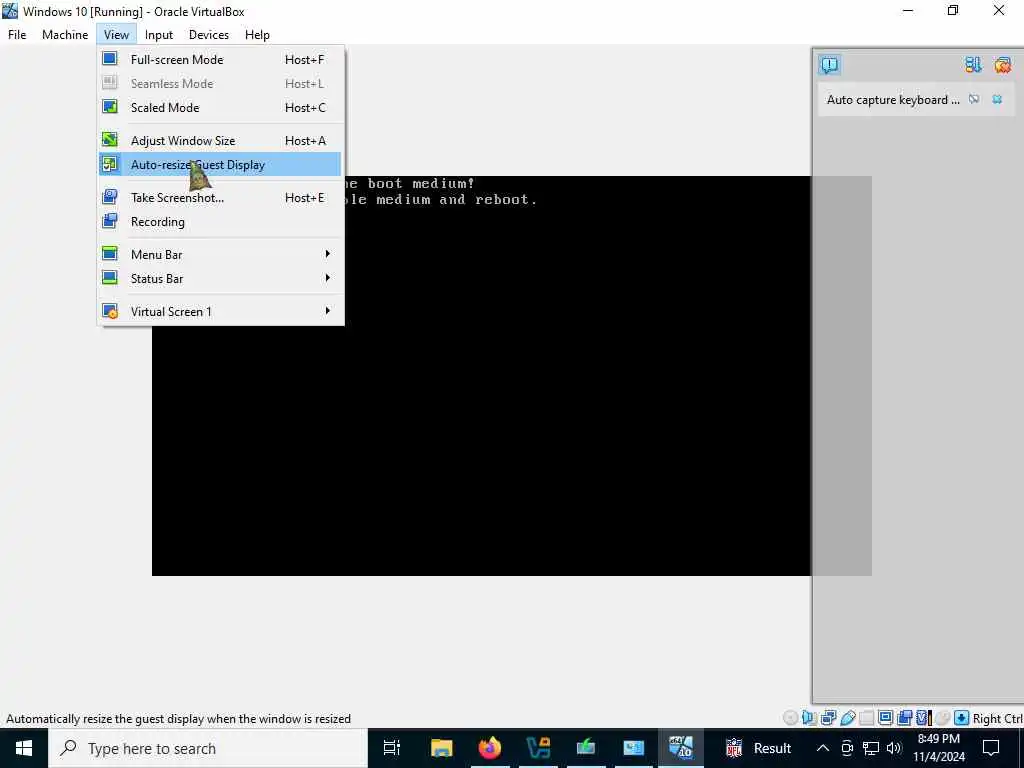Click the delete all notifications icon
This screenshot has height=768, width=1024.
(1002, 65)
